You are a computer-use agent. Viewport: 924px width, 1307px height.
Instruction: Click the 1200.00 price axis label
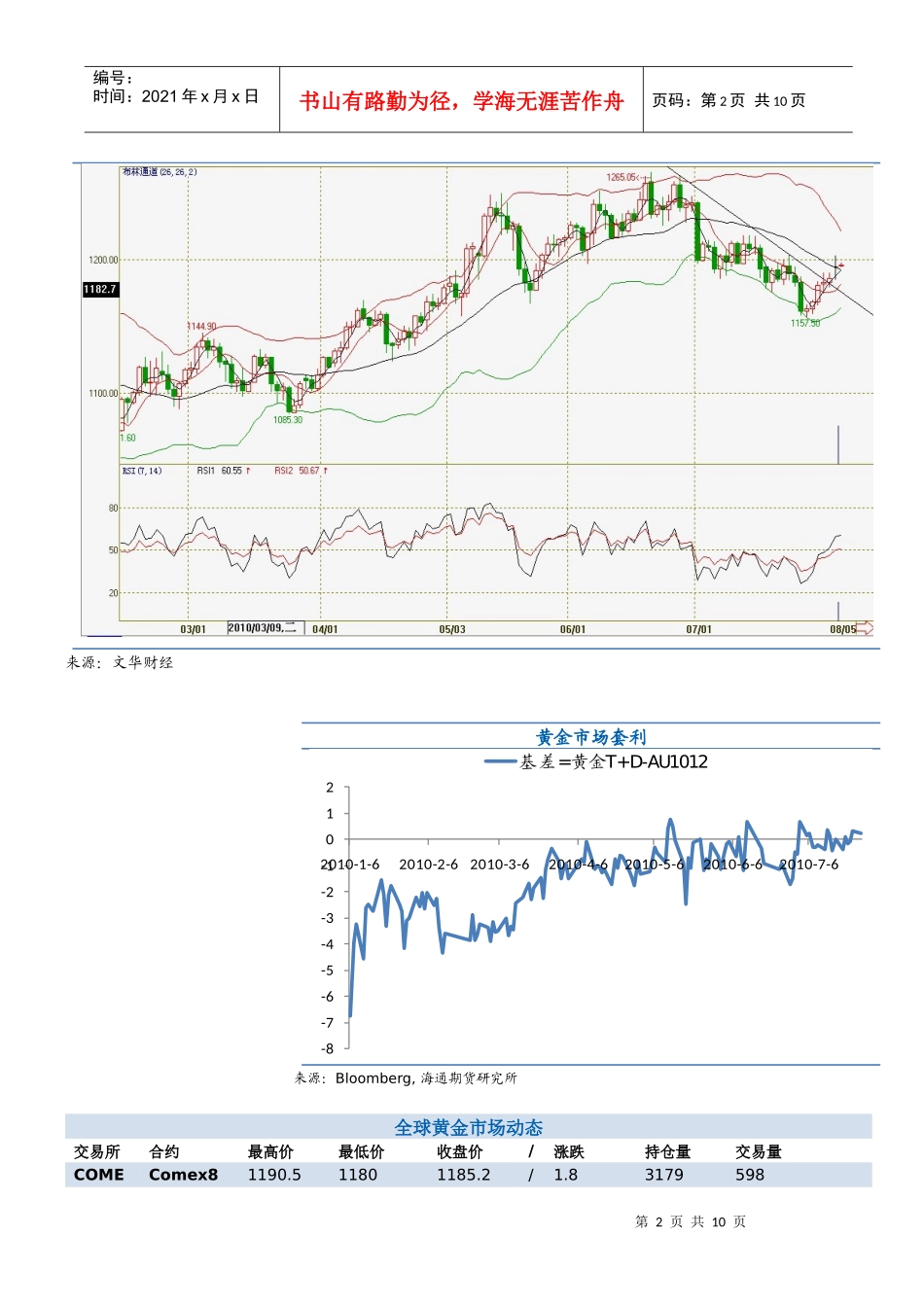pyautogui.click(x=103, y=260)
